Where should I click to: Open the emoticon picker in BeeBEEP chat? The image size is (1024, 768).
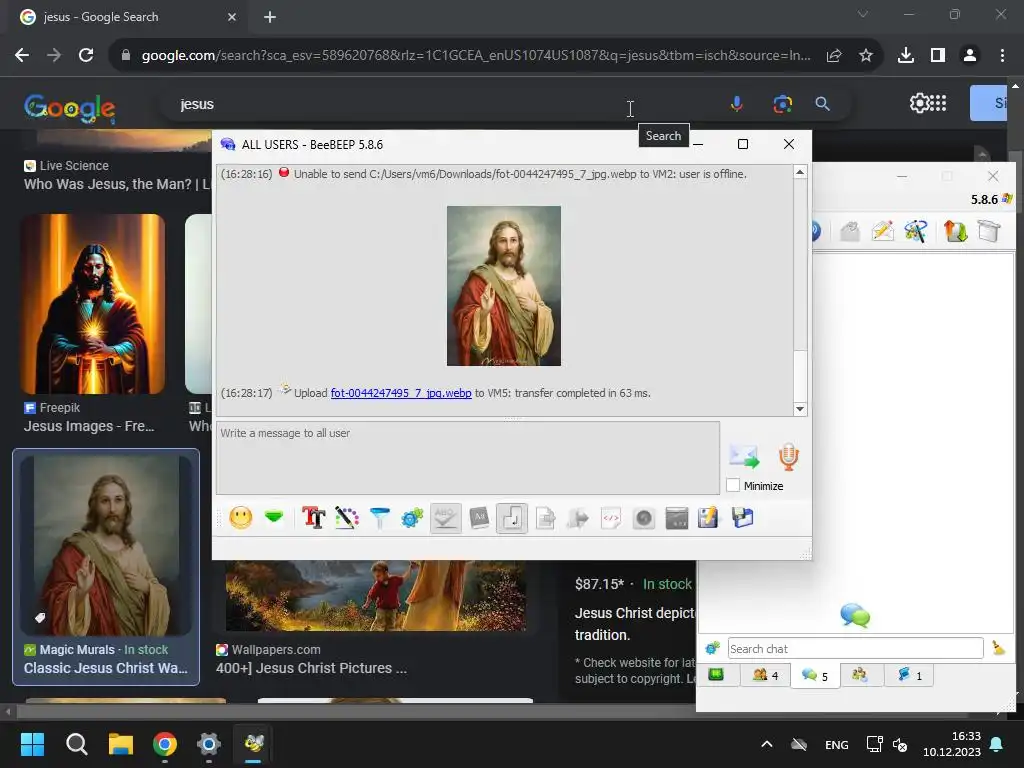[x=240, y=519]
